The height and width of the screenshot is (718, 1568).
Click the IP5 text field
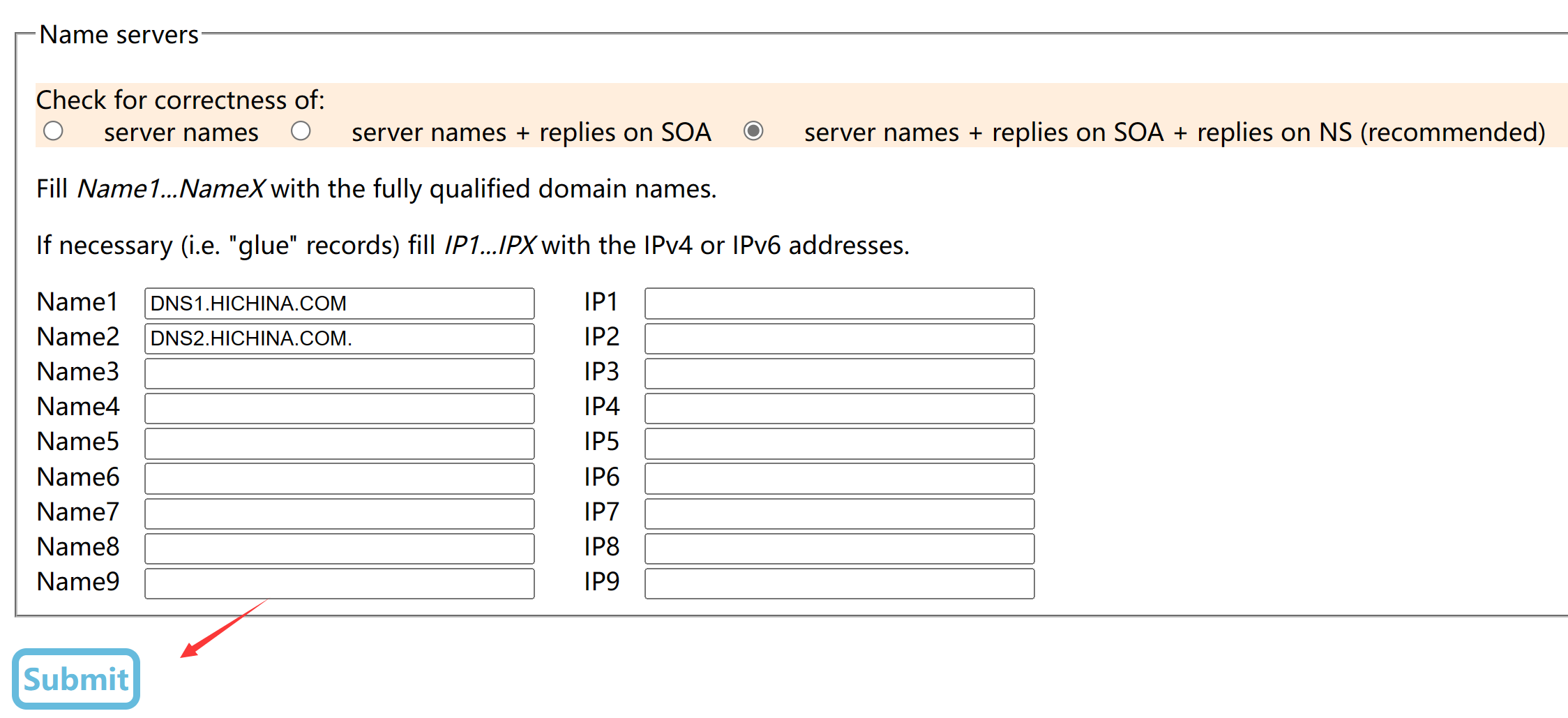point(839,443)
